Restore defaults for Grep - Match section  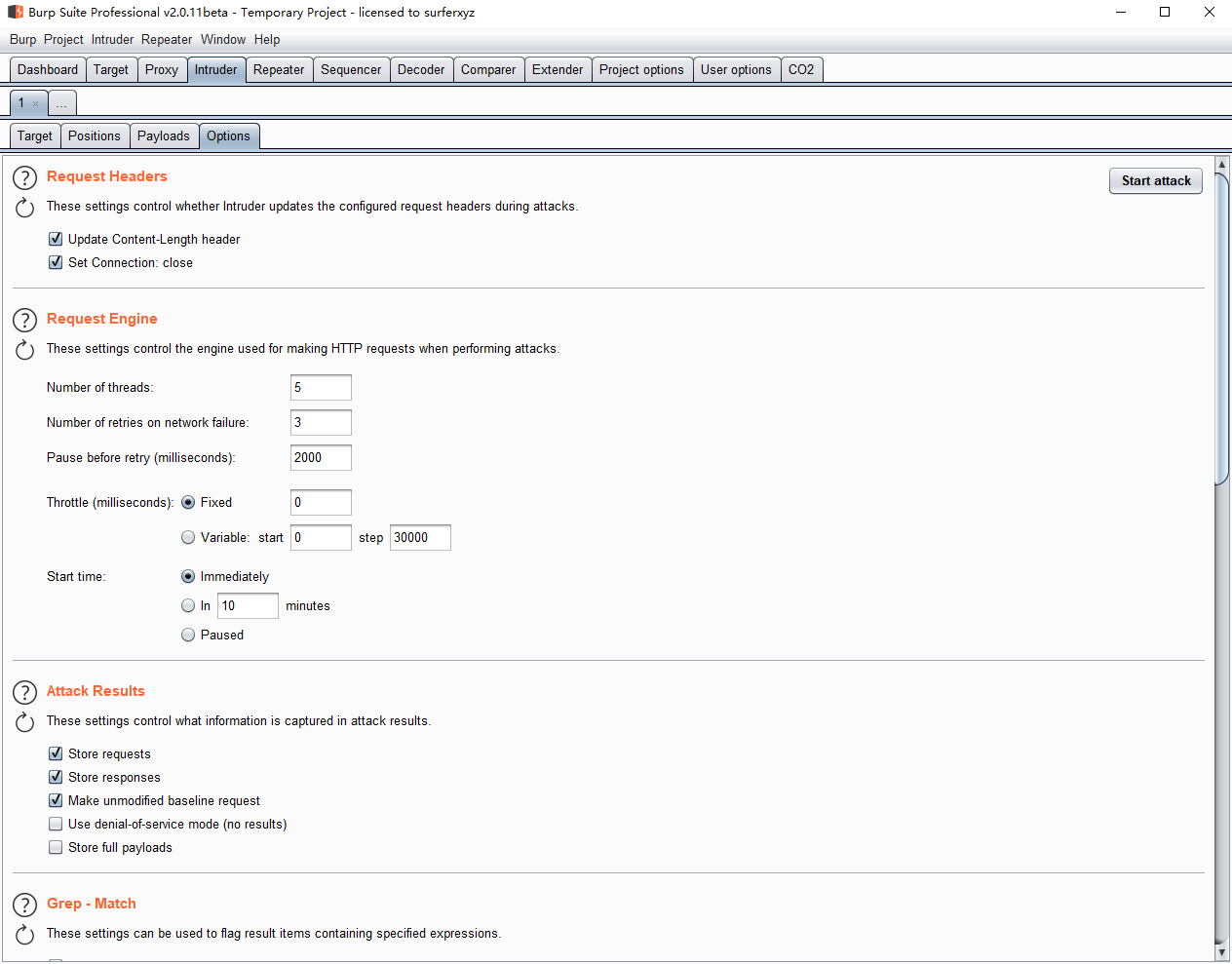24,935
